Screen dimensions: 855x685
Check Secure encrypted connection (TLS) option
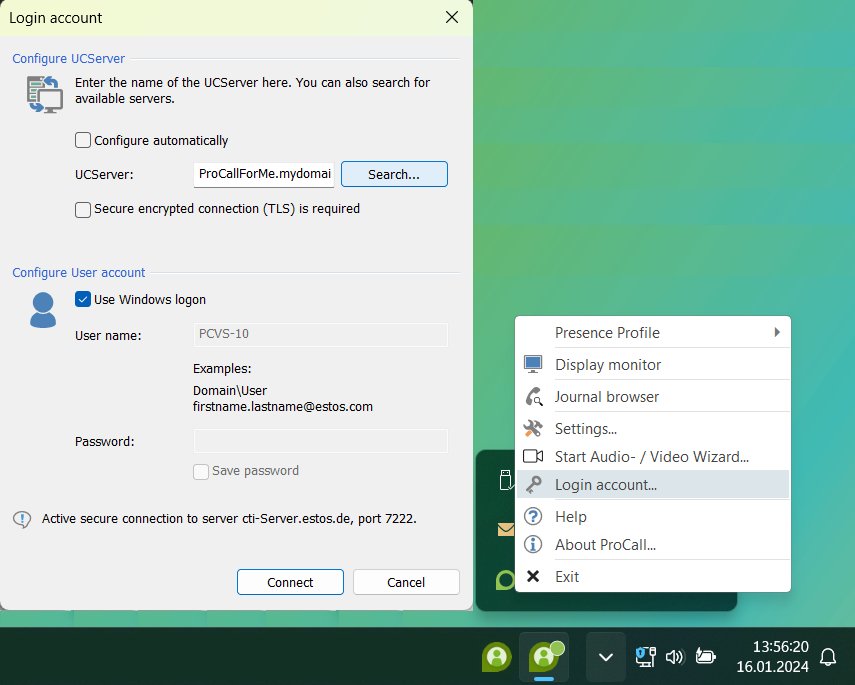pos(84,210)
